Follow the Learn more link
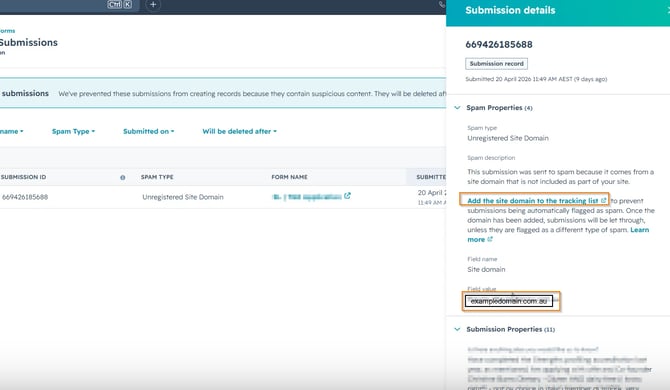Image resolution: width=670 pixels, height=390 pixels. (558, 235)
